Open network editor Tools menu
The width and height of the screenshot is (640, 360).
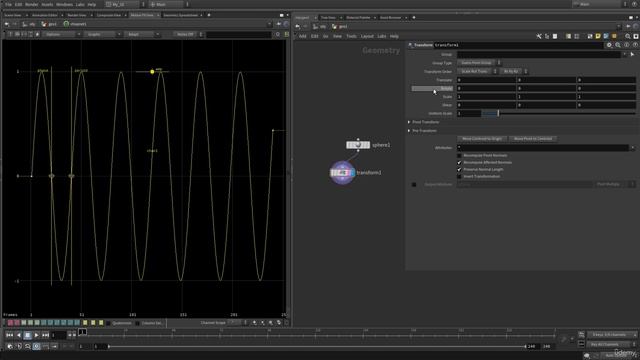pyautogui.click(x=351, y=36)
